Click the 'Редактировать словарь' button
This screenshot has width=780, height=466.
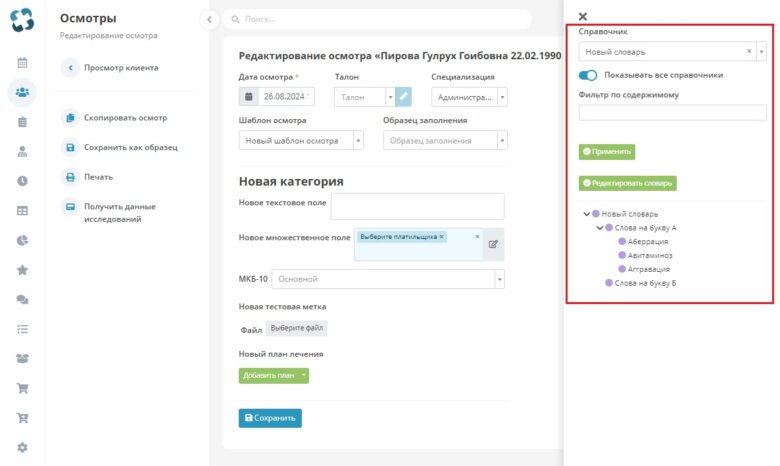coord(627,183)
